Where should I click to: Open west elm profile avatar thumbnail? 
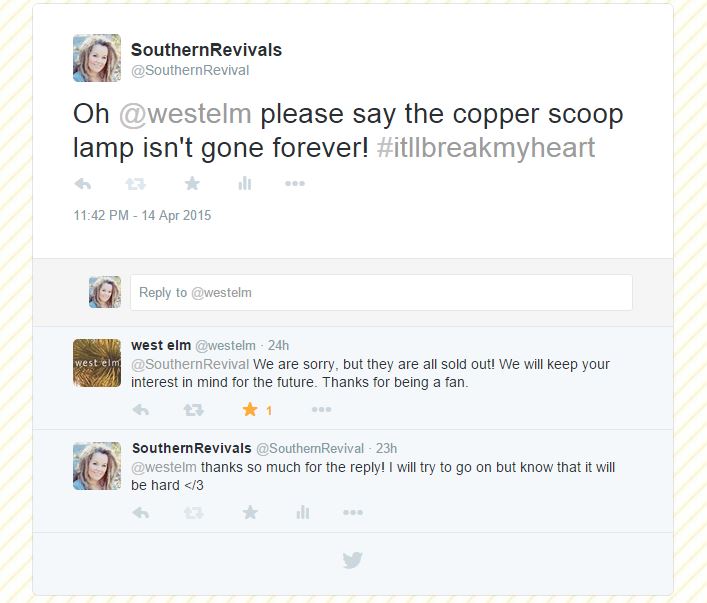coord(97,363)
